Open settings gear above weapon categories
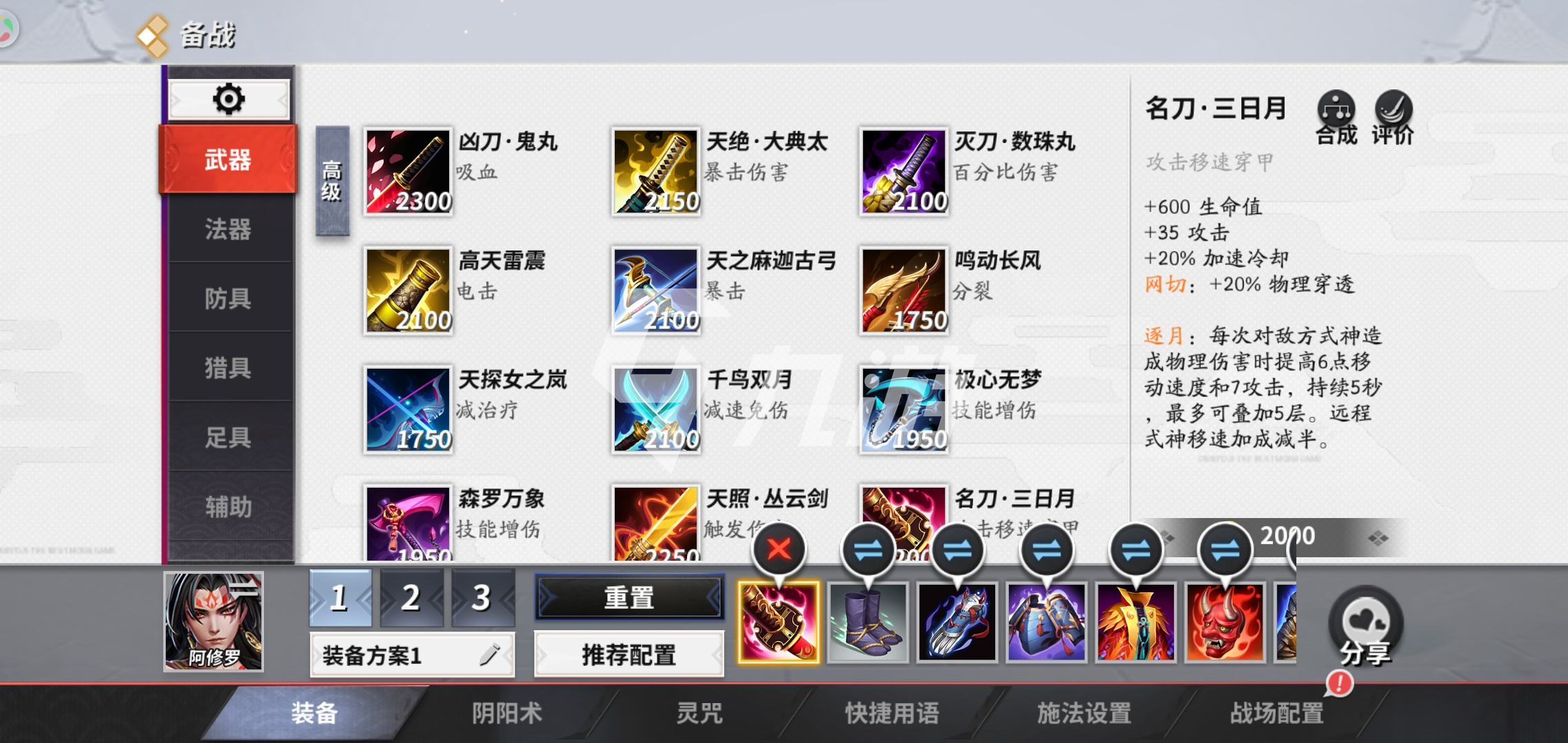 pyautogui.click(x=229, y=100)
